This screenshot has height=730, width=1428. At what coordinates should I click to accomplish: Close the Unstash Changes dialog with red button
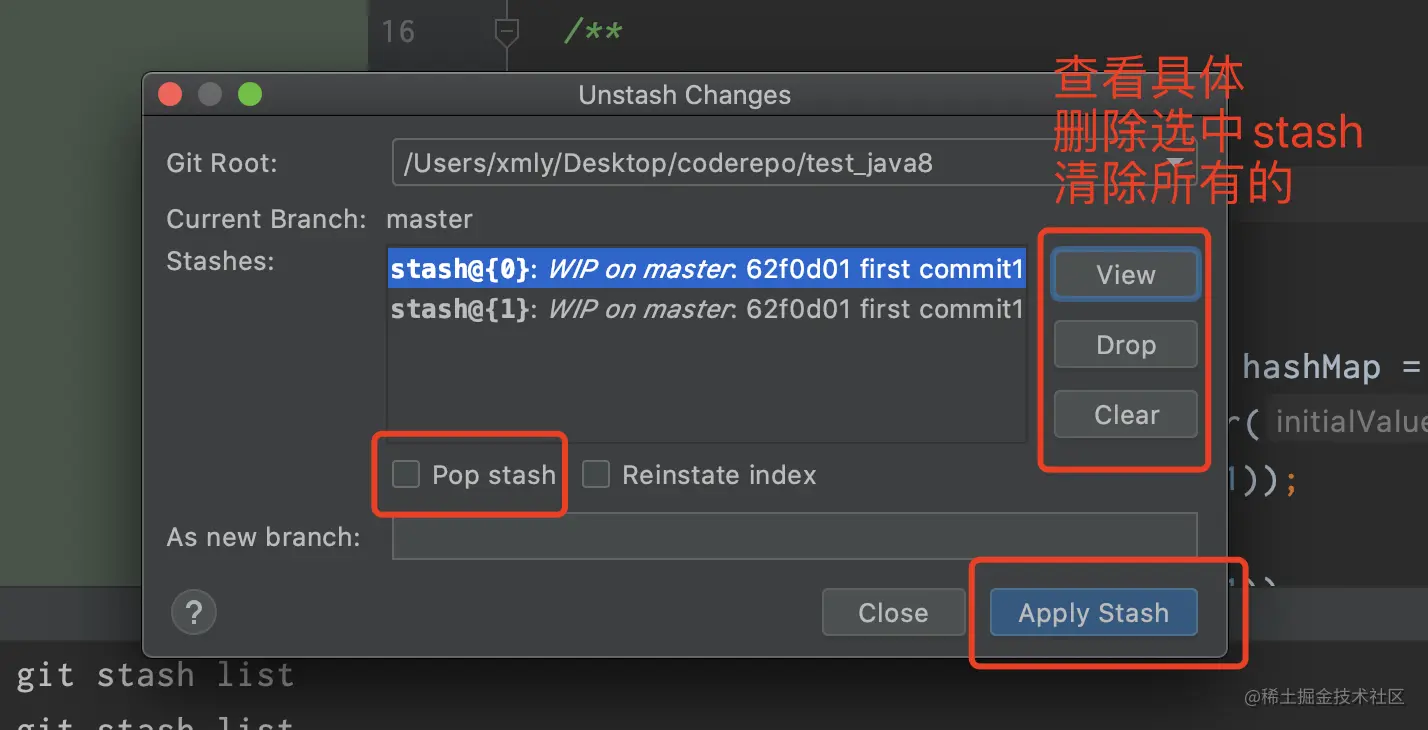(170, 95)
